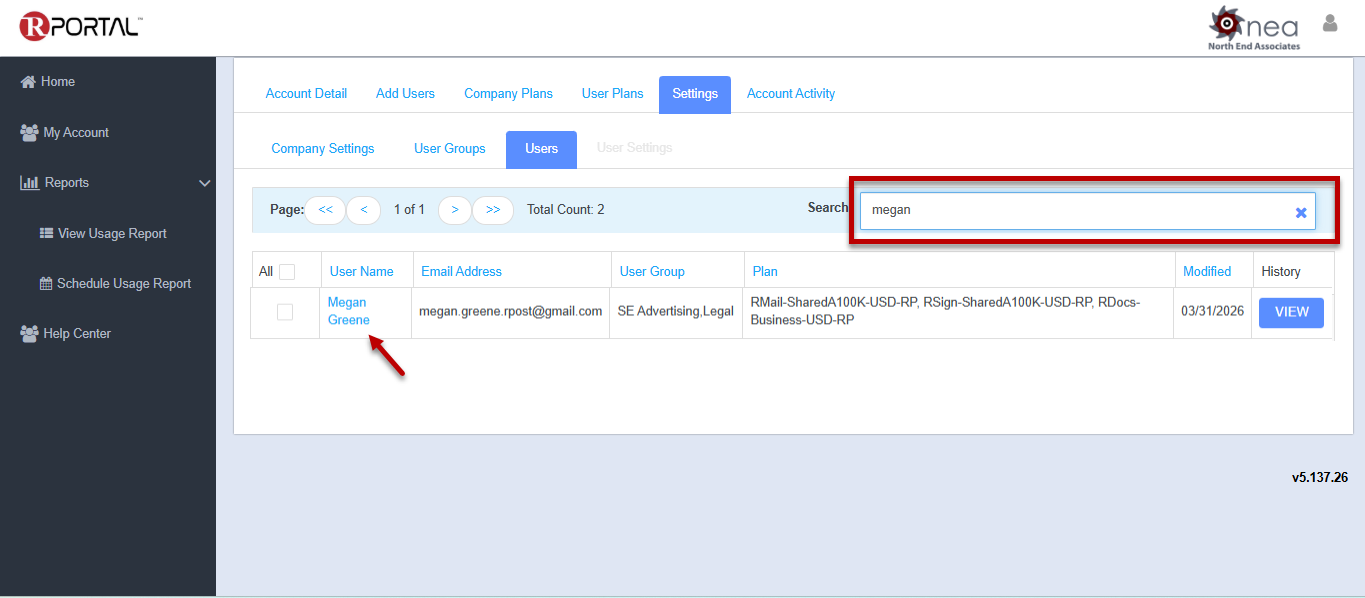
Task: Sort by User Group column
Action: click(x=652, y=272)
